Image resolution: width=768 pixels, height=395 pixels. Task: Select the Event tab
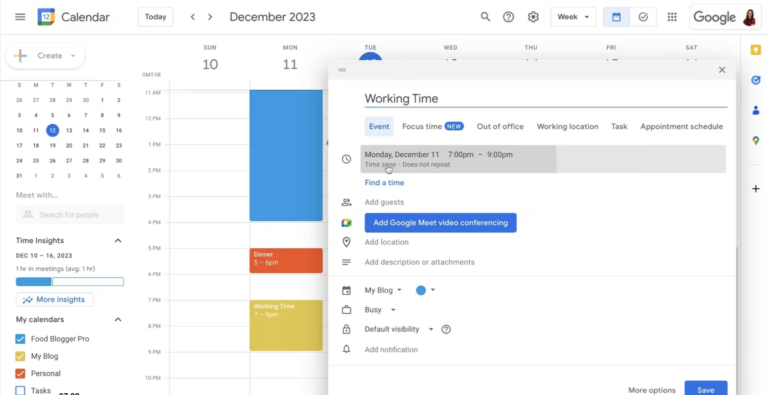379,126
